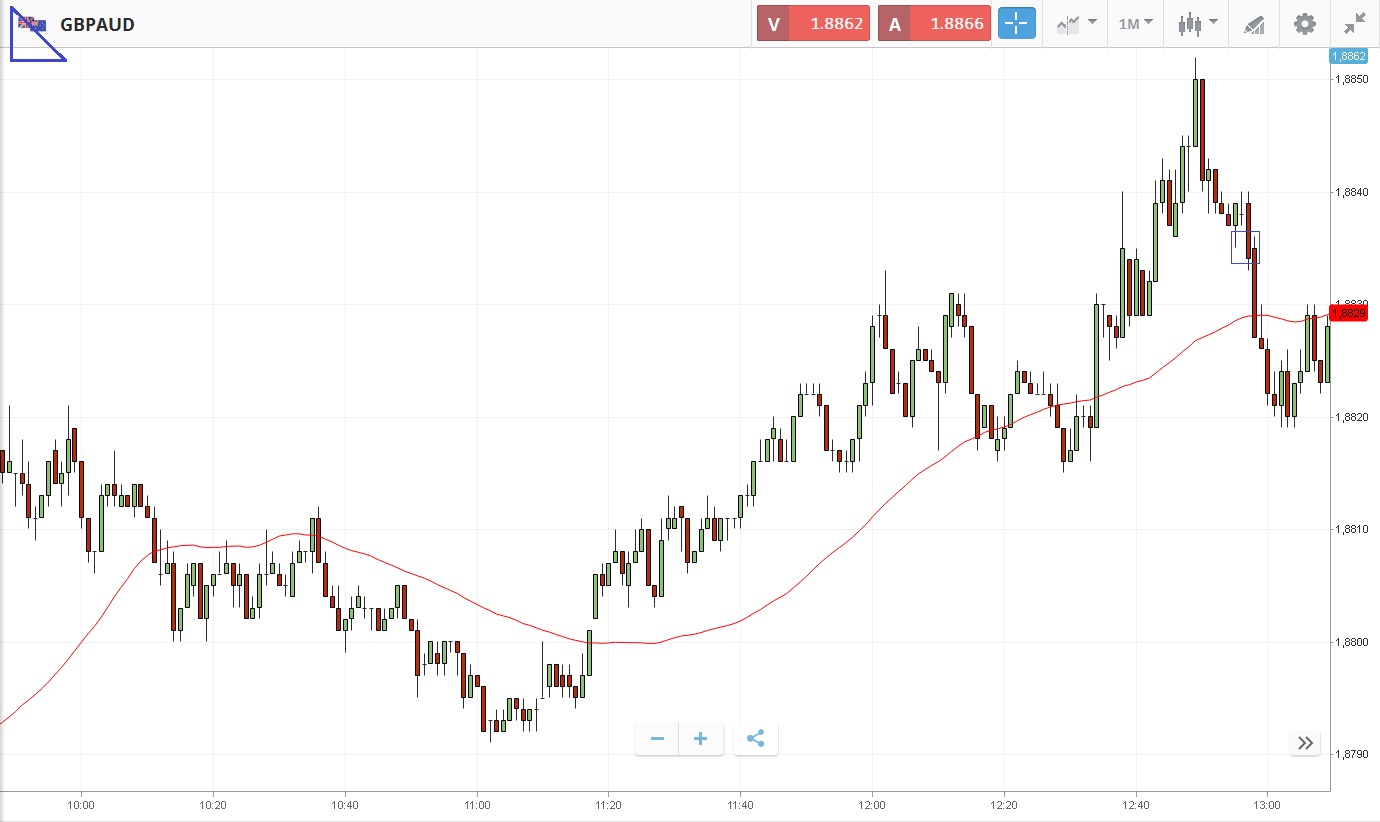Click the 1,8850 price axis label
The height and width of the screenshot is (822, 1380).
pyautogui.click(x=1350, y=79)
